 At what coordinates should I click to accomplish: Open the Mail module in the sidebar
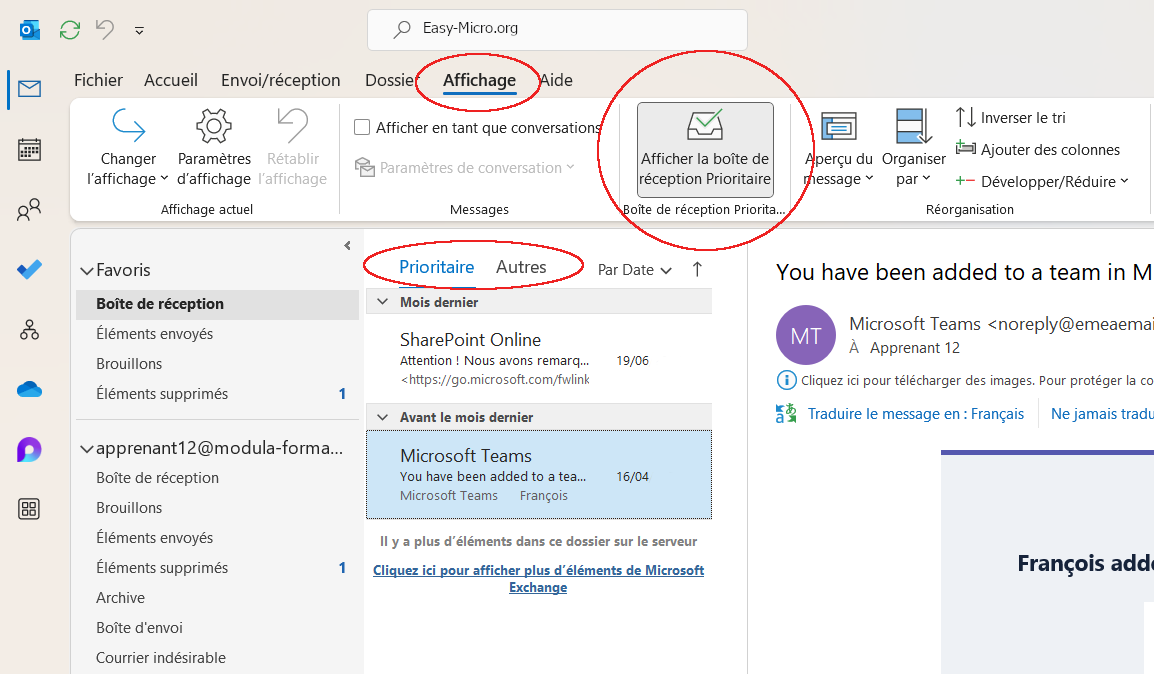29,89
